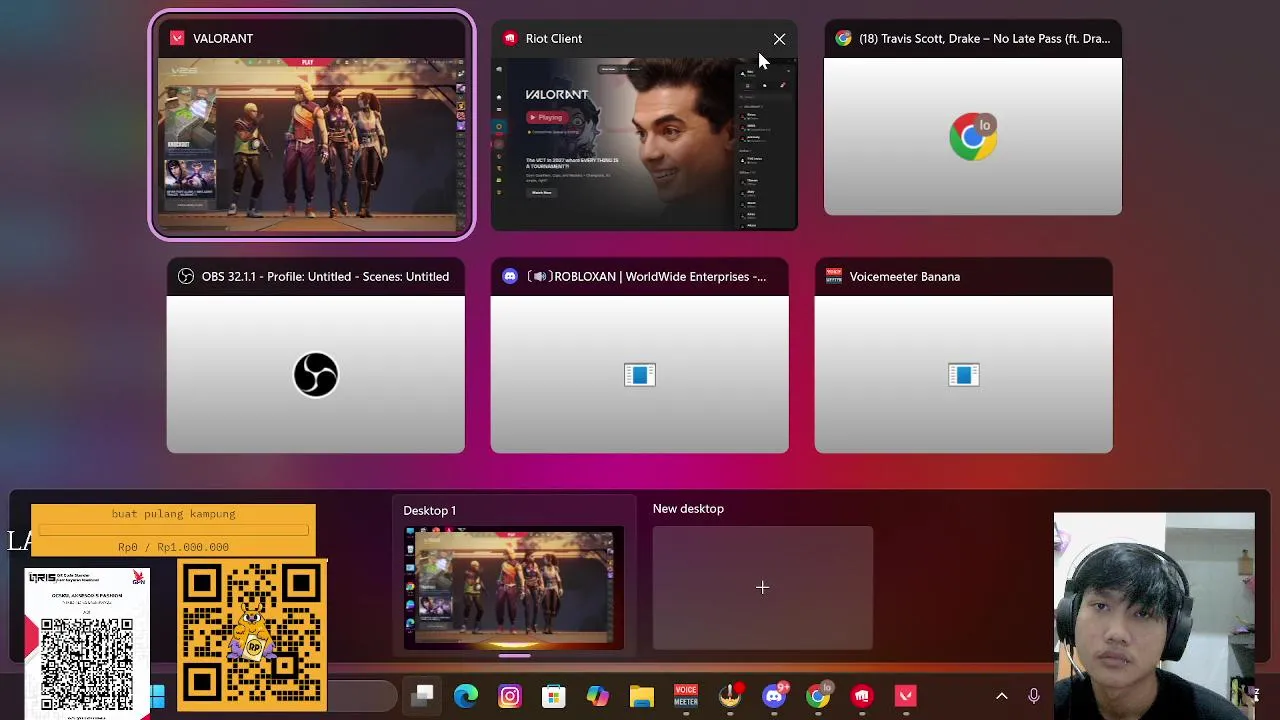Switch to the Desktop 1 virtual desktop

(x=513, y=577)
